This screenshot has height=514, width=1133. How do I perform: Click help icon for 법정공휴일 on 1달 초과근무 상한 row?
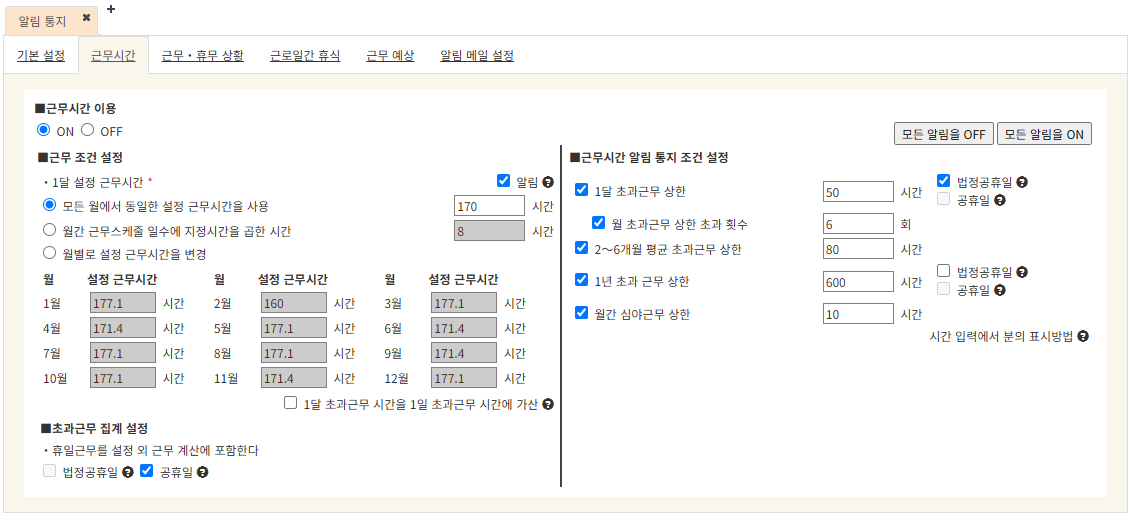(1022, 182)
